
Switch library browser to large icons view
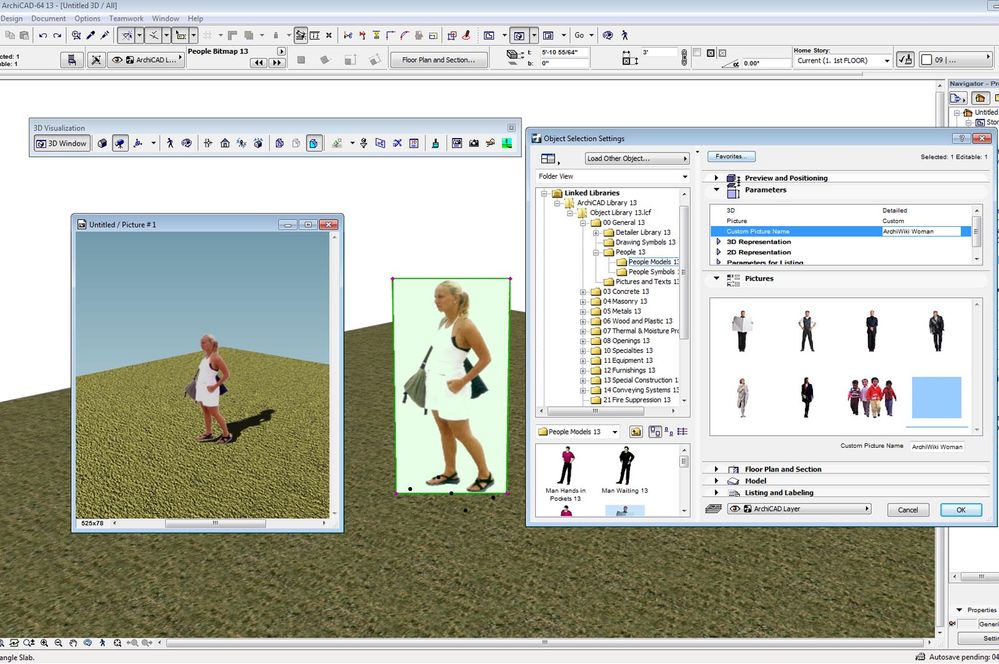653,432
